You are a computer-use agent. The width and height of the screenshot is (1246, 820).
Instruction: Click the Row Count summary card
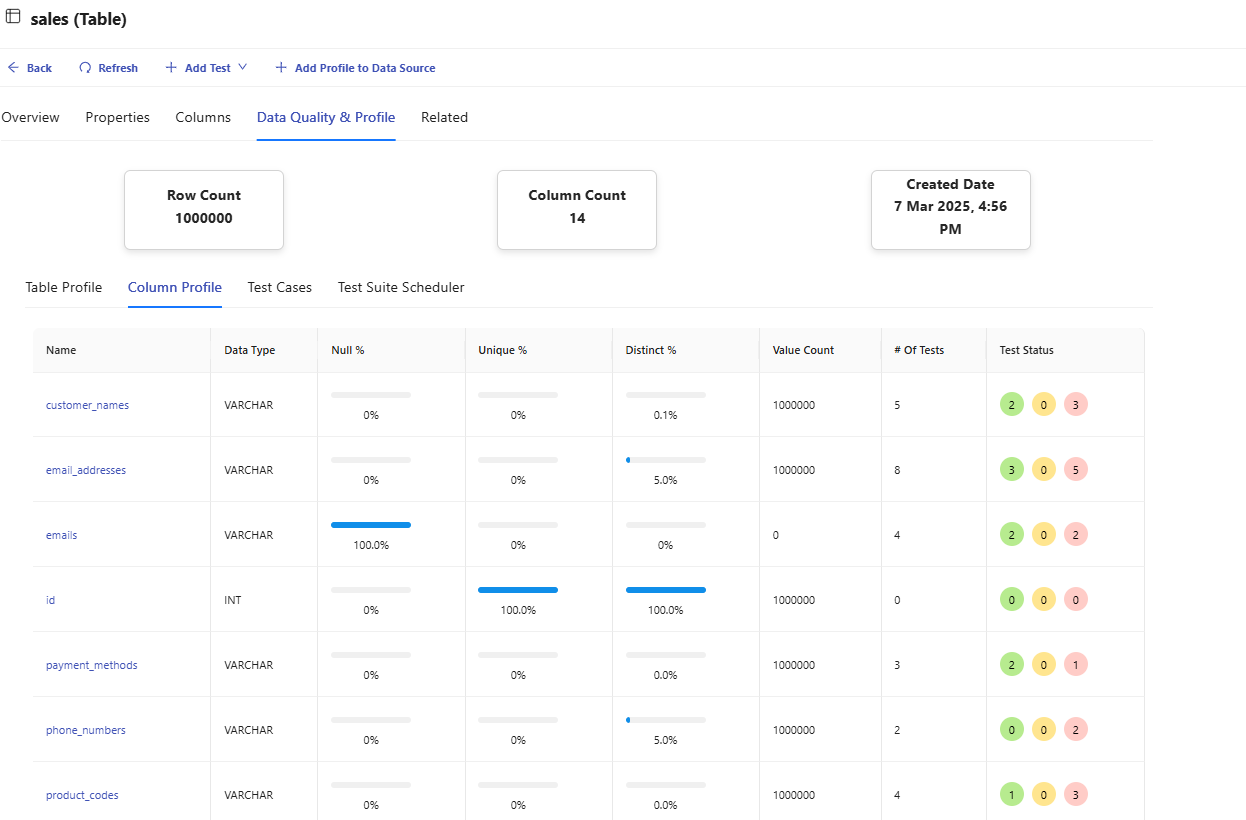204,209
